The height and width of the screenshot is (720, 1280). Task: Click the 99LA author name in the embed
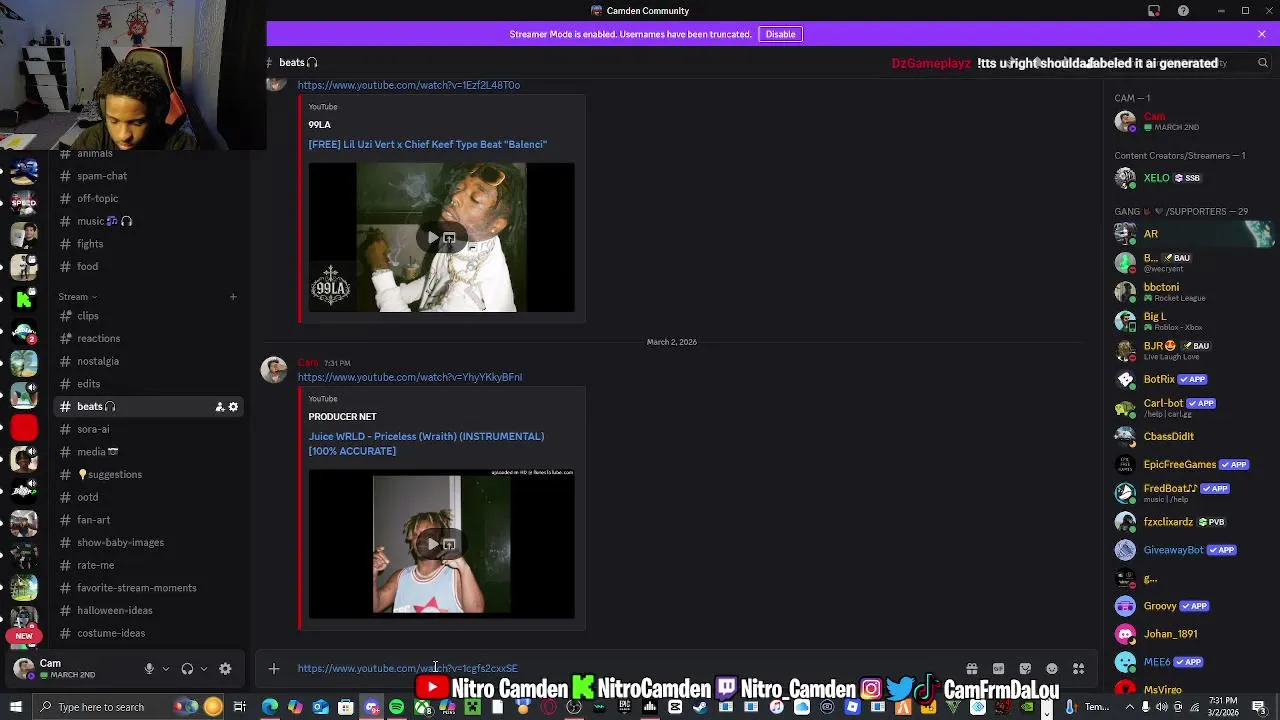pyautogui.click(x=319, y=125)
